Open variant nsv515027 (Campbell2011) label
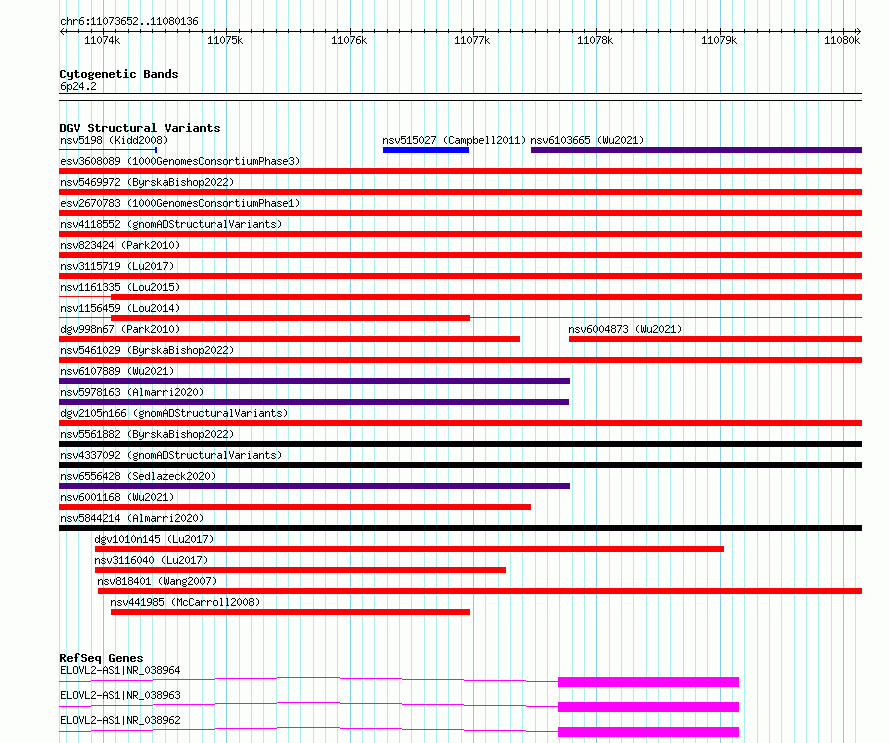 pyautogui.click(x=454, y=140)
